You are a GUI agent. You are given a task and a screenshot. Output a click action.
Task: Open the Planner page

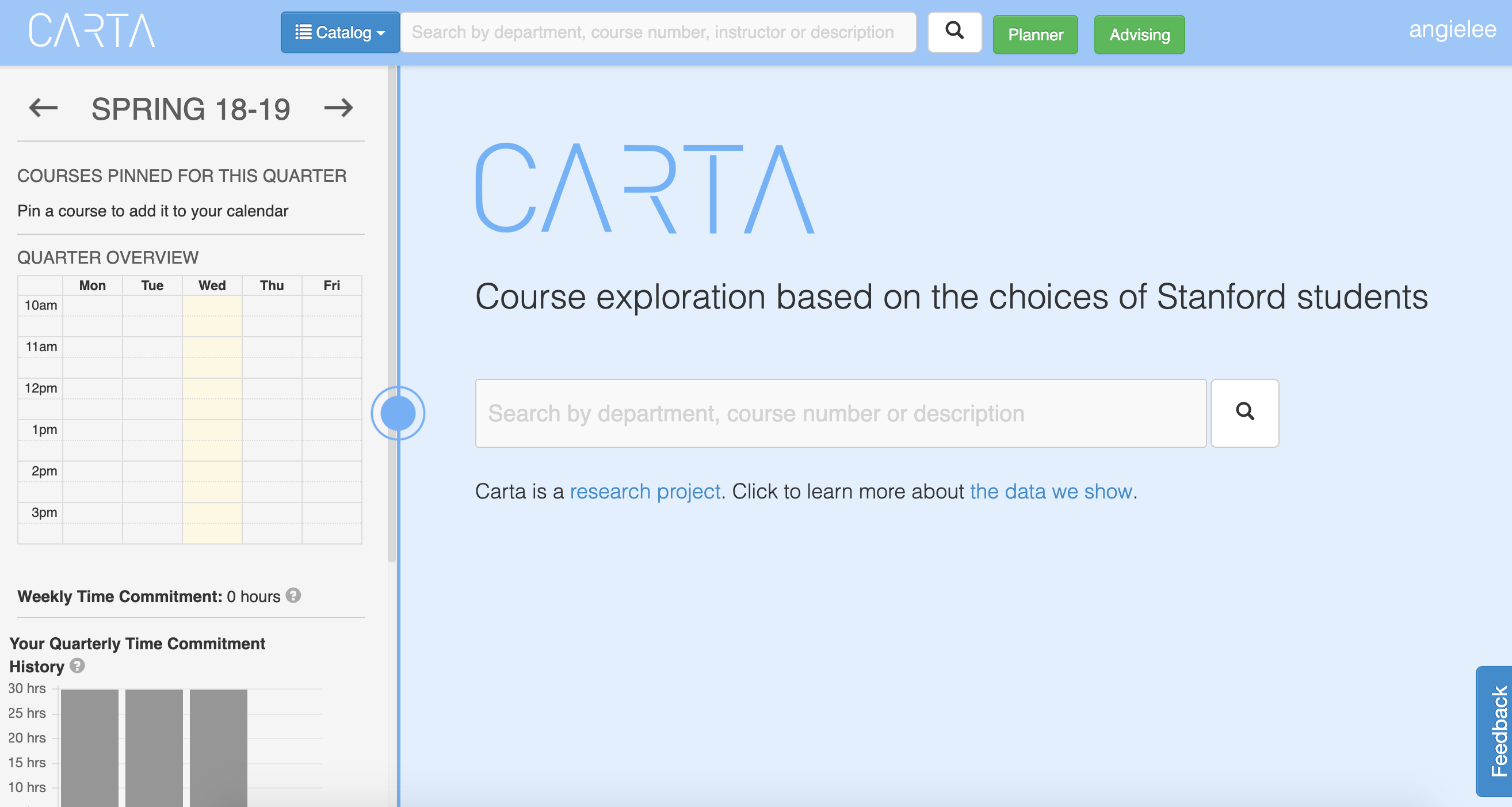pos(1035,35)
